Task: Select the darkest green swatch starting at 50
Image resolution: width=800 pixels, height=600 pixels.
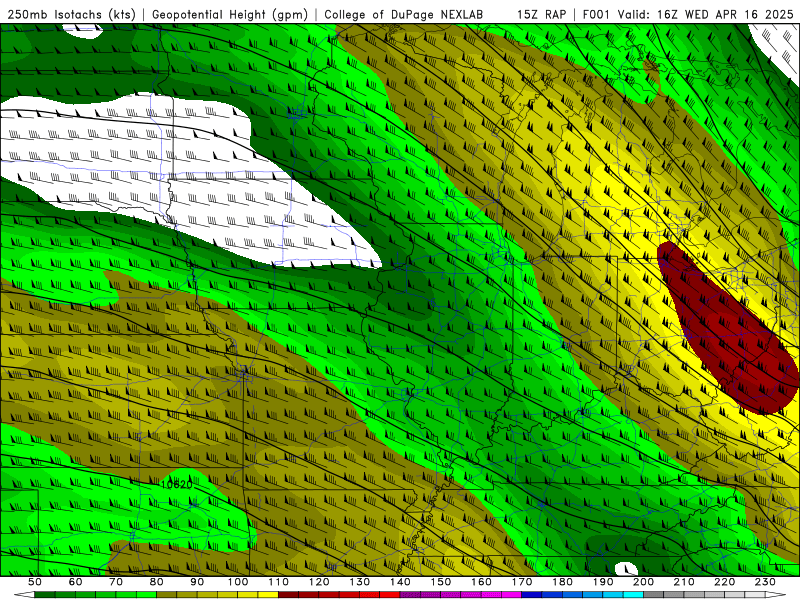Action: click(45, 595)
